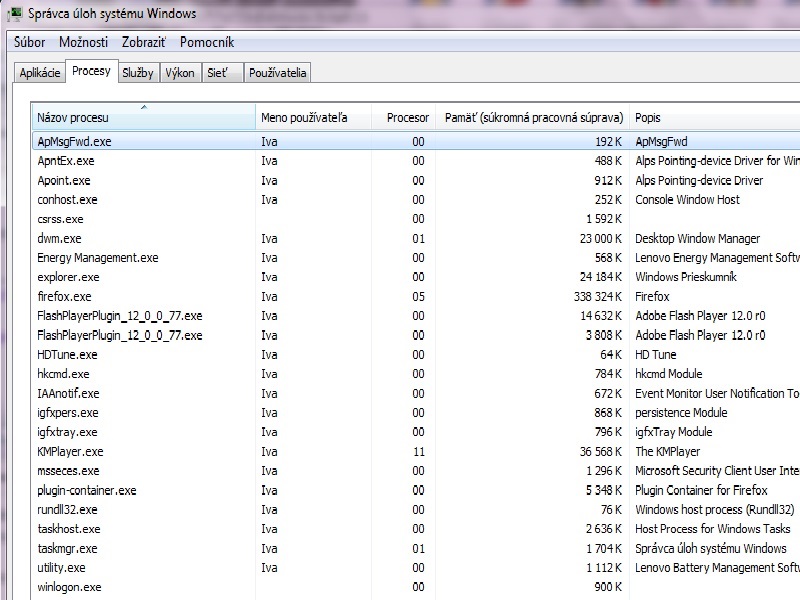Switch to the Aplikácie tab
The height and width of the screenshot is (600, 800).
[40, 73]
